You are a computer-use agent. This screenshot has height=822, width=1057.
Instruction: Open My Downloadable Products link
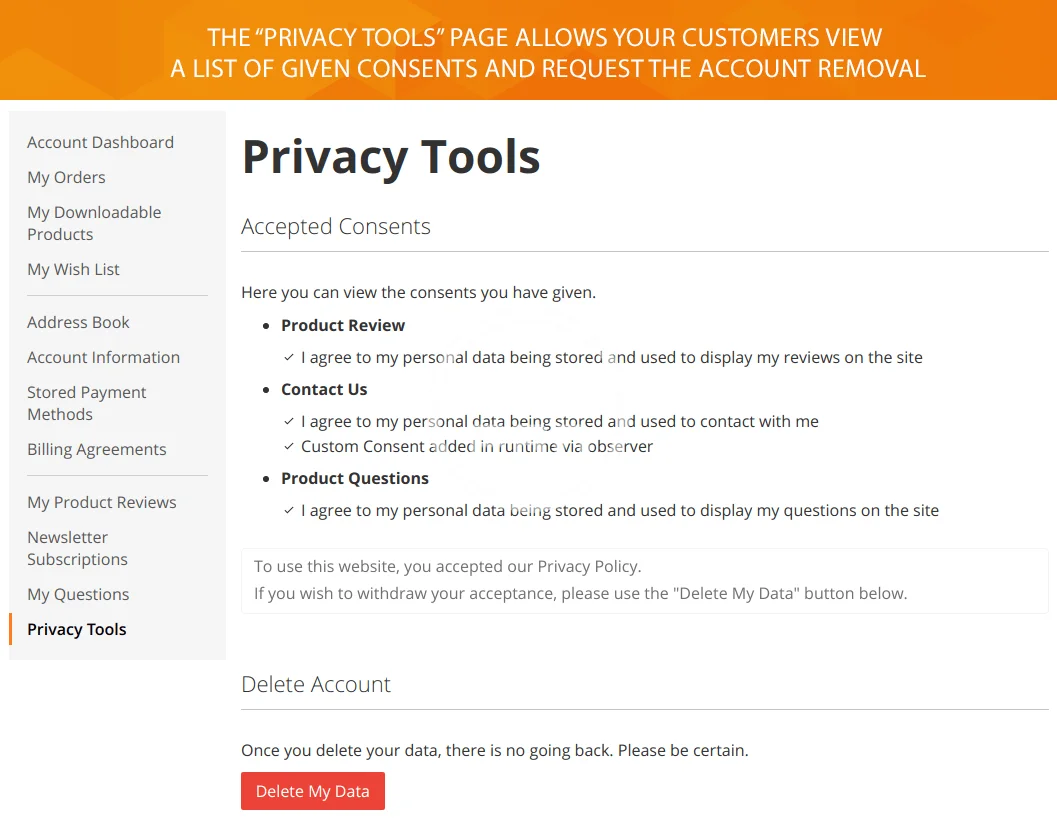click(x=94, y=223)
